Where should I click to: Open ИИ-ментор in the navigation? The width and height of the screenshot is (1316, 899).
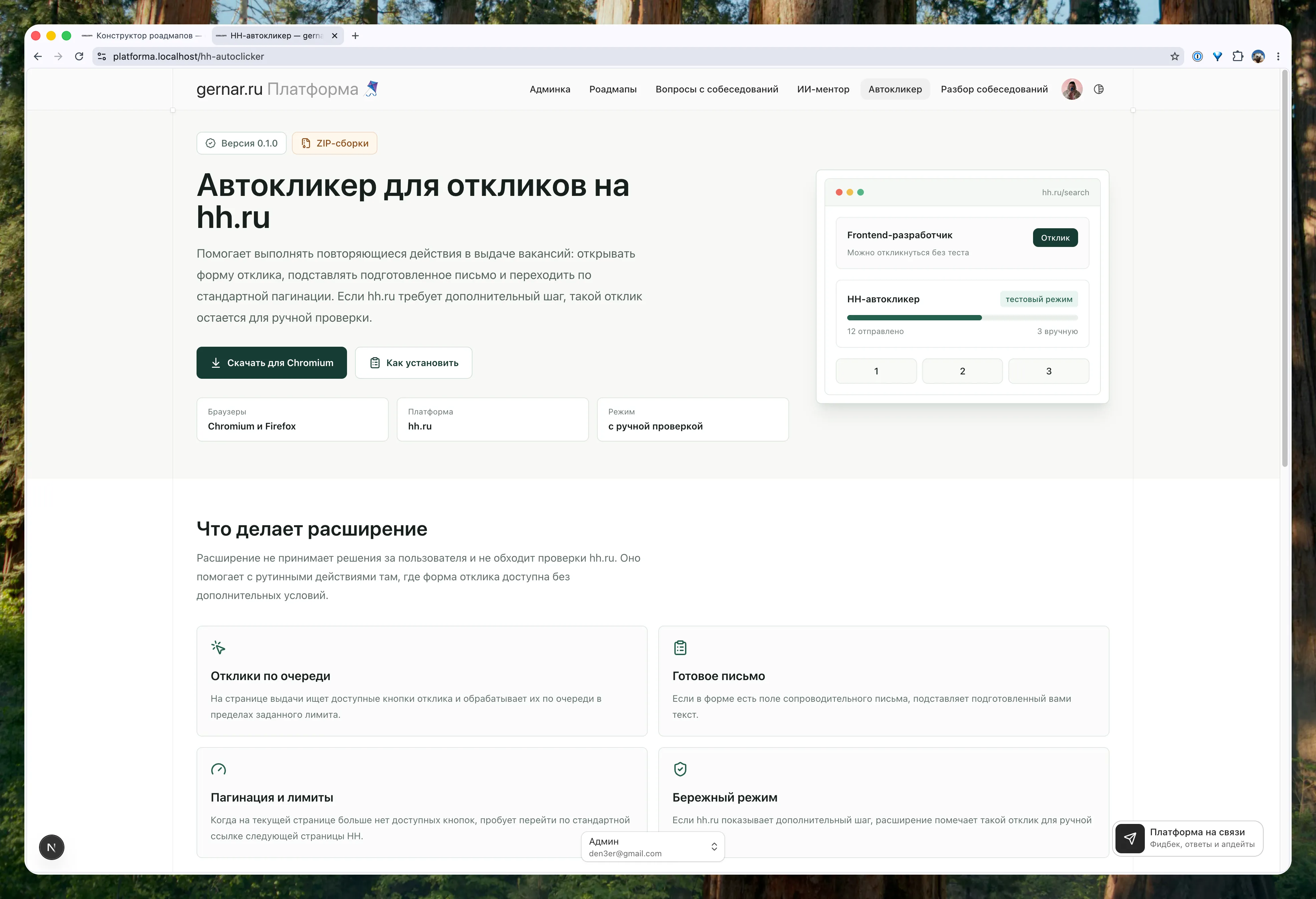[x=823, y=89]
